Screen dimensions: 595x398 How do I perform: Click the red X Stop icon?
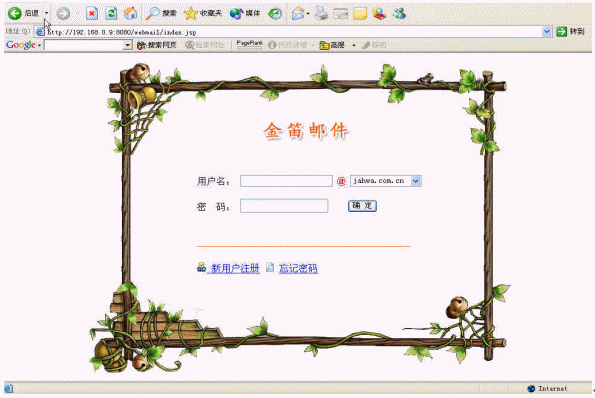click(91, 14)
